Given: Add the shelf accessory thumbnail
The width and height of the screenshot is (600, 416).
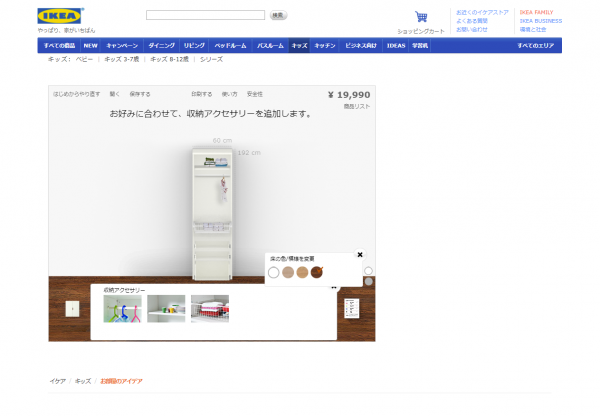Looking at the screenshot, I should tap(166, 308).
